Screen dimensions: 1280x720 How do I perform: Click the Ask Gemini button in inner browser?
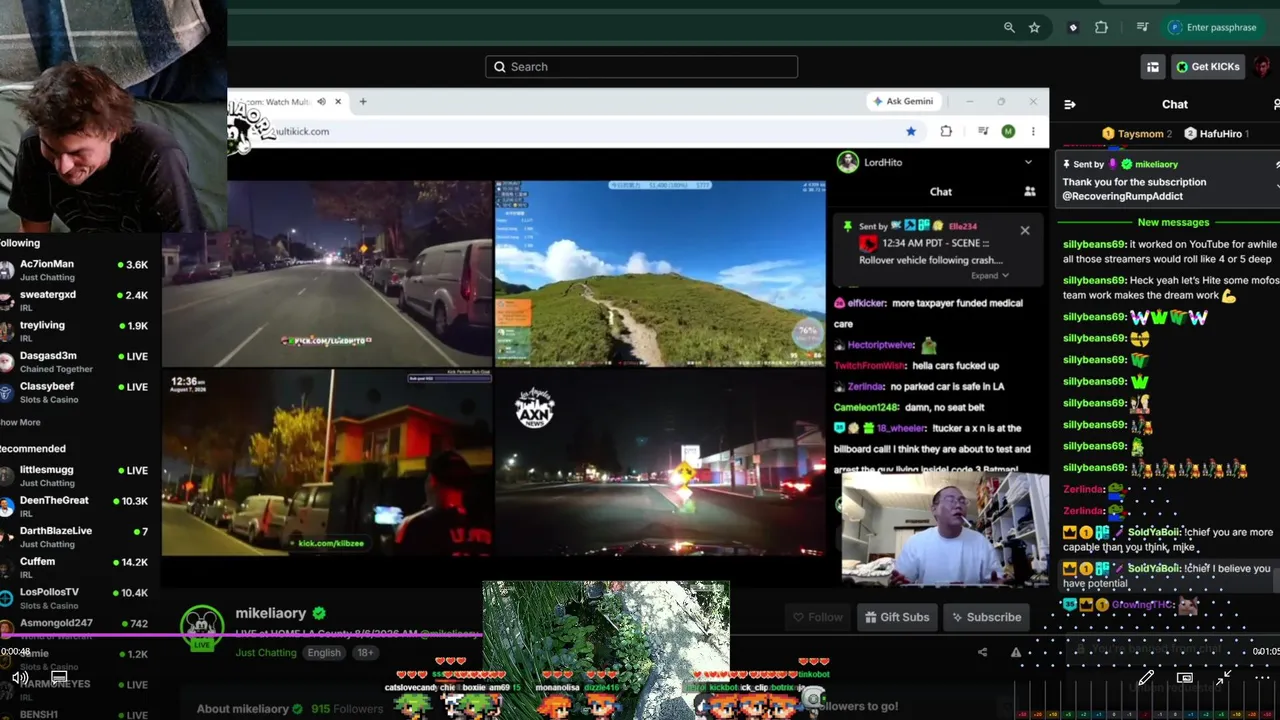coord(903,101)
